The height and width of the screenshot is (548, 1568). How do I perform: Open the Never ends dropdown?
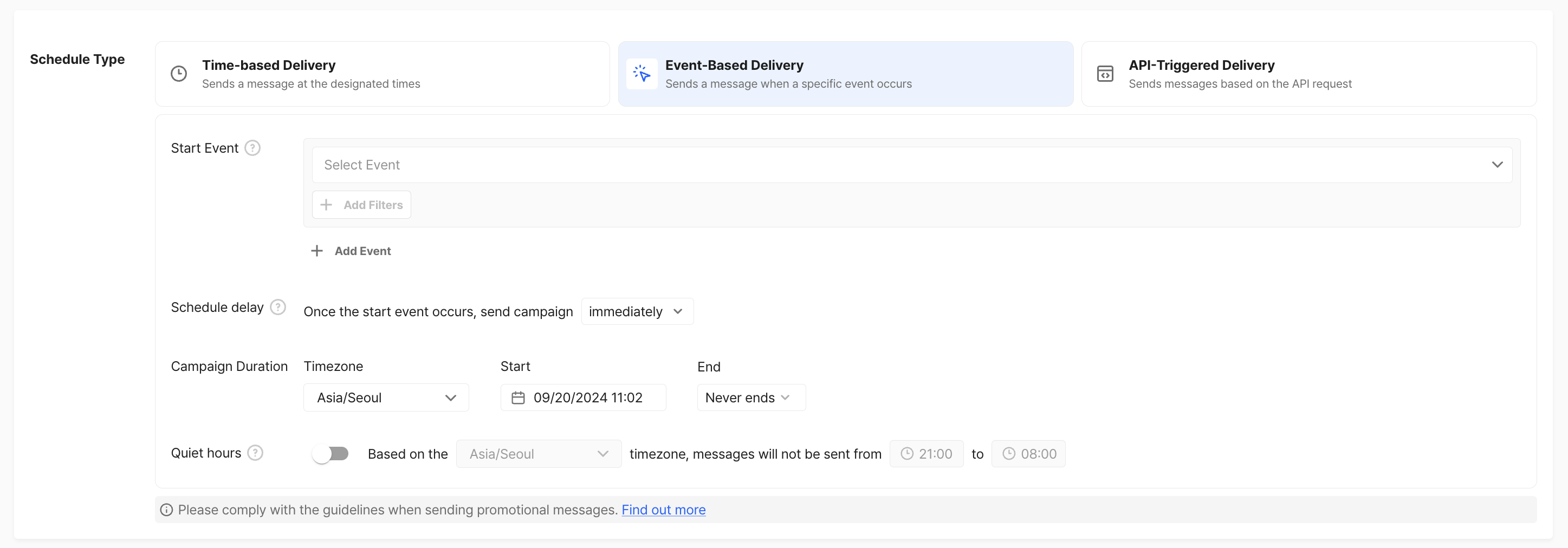pos(750,398)
